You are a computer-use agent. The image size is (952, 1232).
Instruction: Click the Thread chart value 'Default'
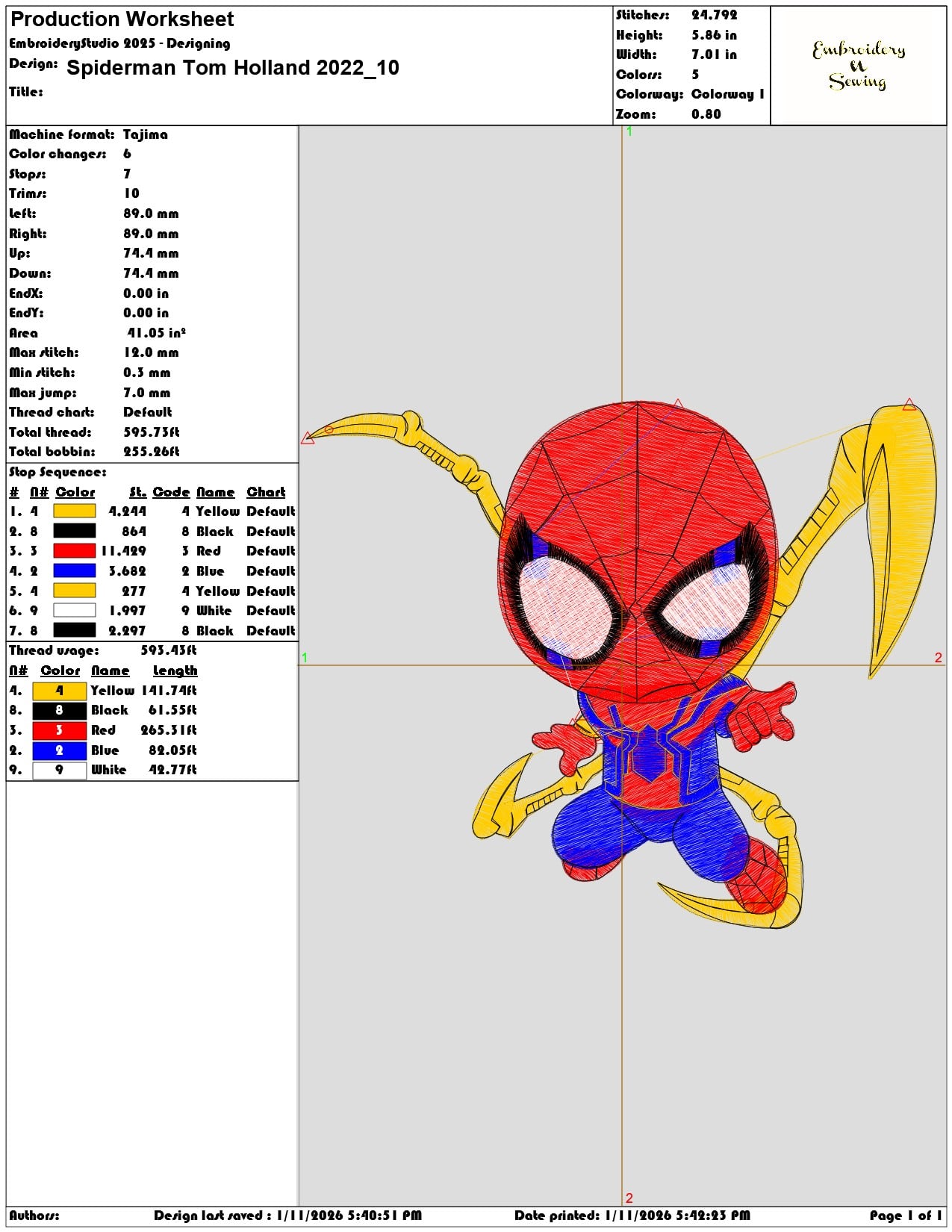click(x=148, y=412)
